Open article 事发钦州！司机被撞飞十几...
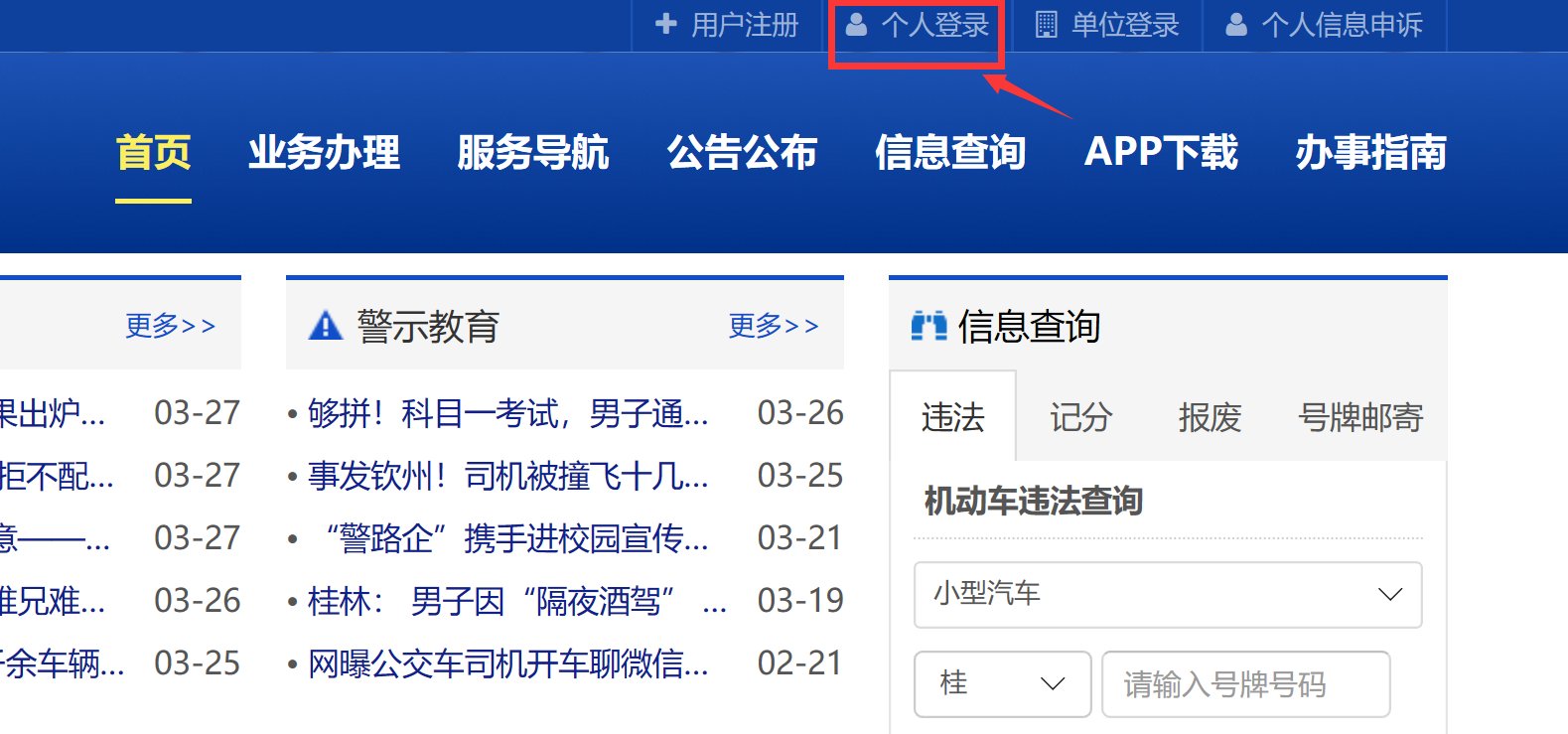 point(508,476)
